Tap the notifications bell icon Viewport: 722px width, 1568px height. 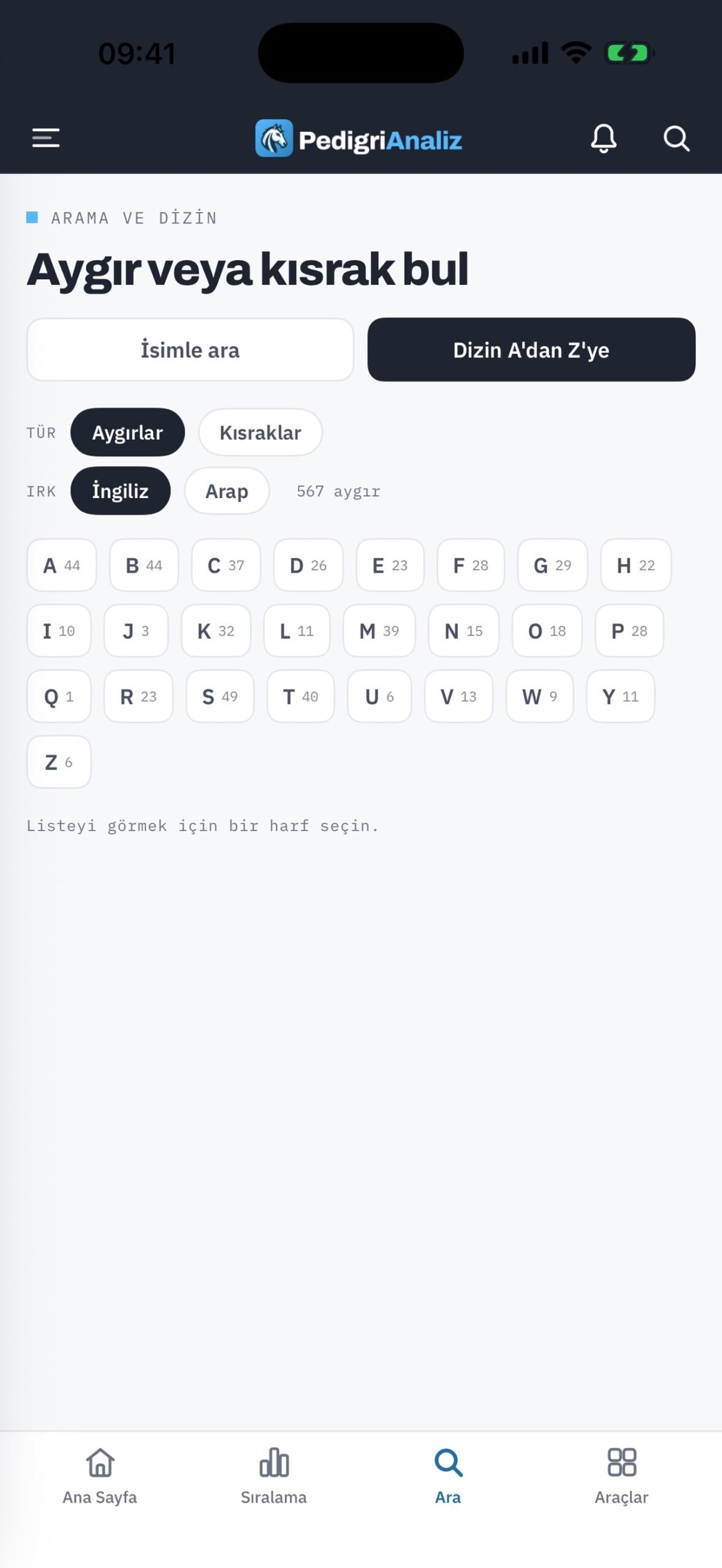pos(604,138)
